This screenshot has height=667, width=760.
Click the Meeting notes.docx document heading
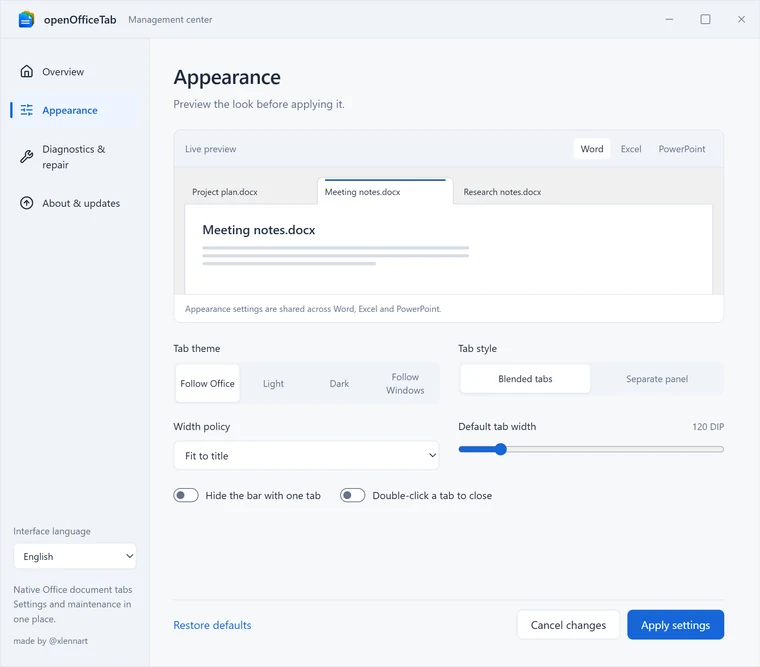259,230
